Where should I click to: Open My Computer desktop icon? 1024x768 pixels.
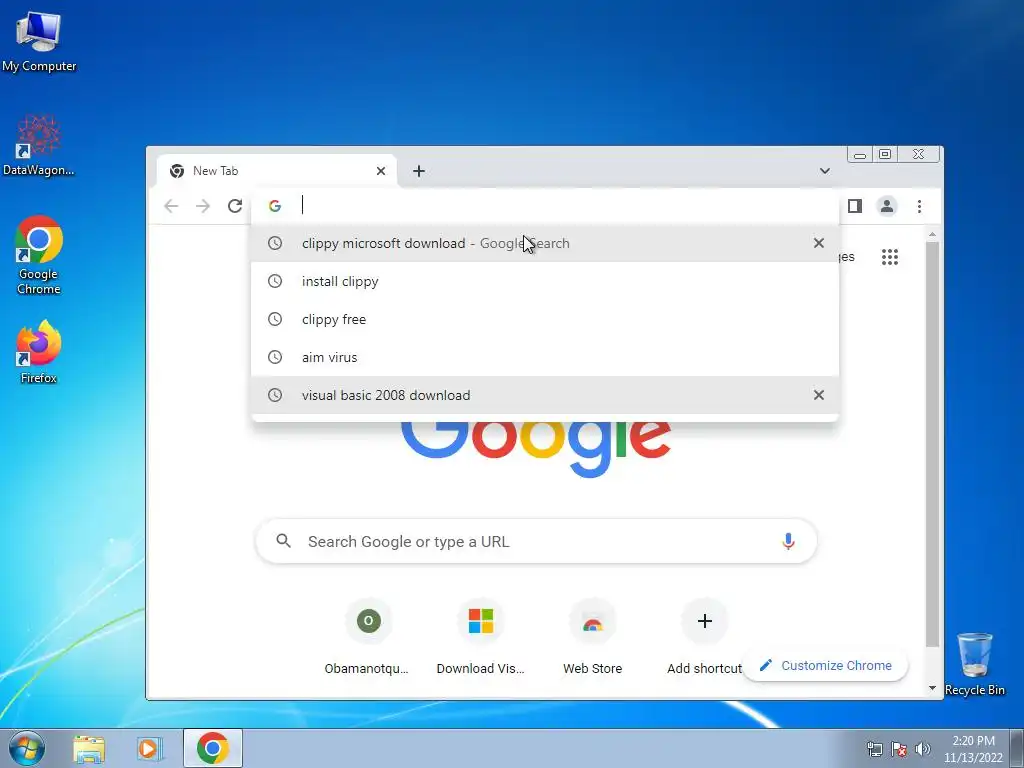tap(39, 41)
